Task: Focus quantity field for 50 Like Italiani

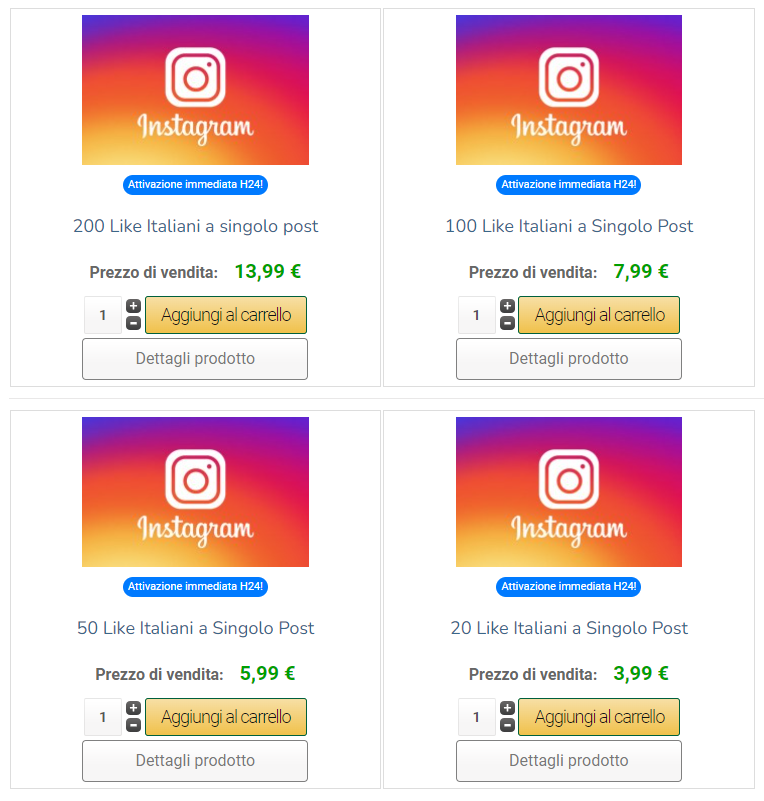Action: pos(103,717)
